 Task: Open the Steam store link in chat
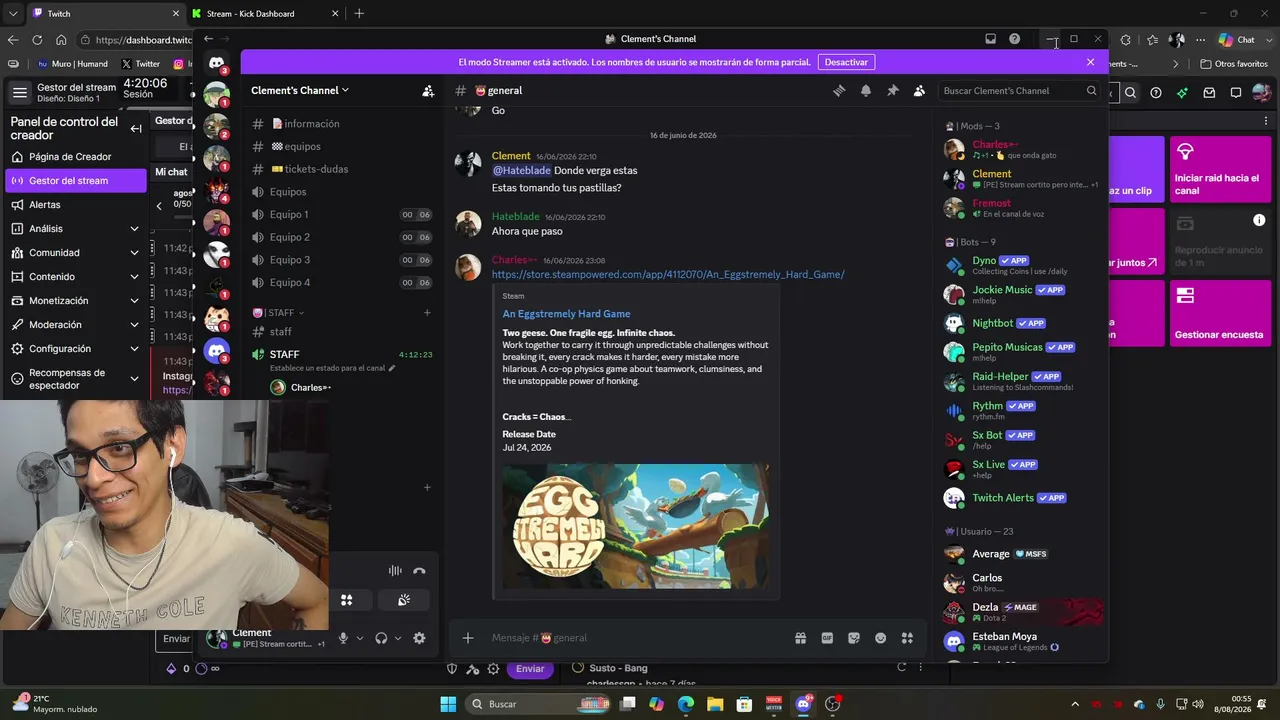coord(668,274)
